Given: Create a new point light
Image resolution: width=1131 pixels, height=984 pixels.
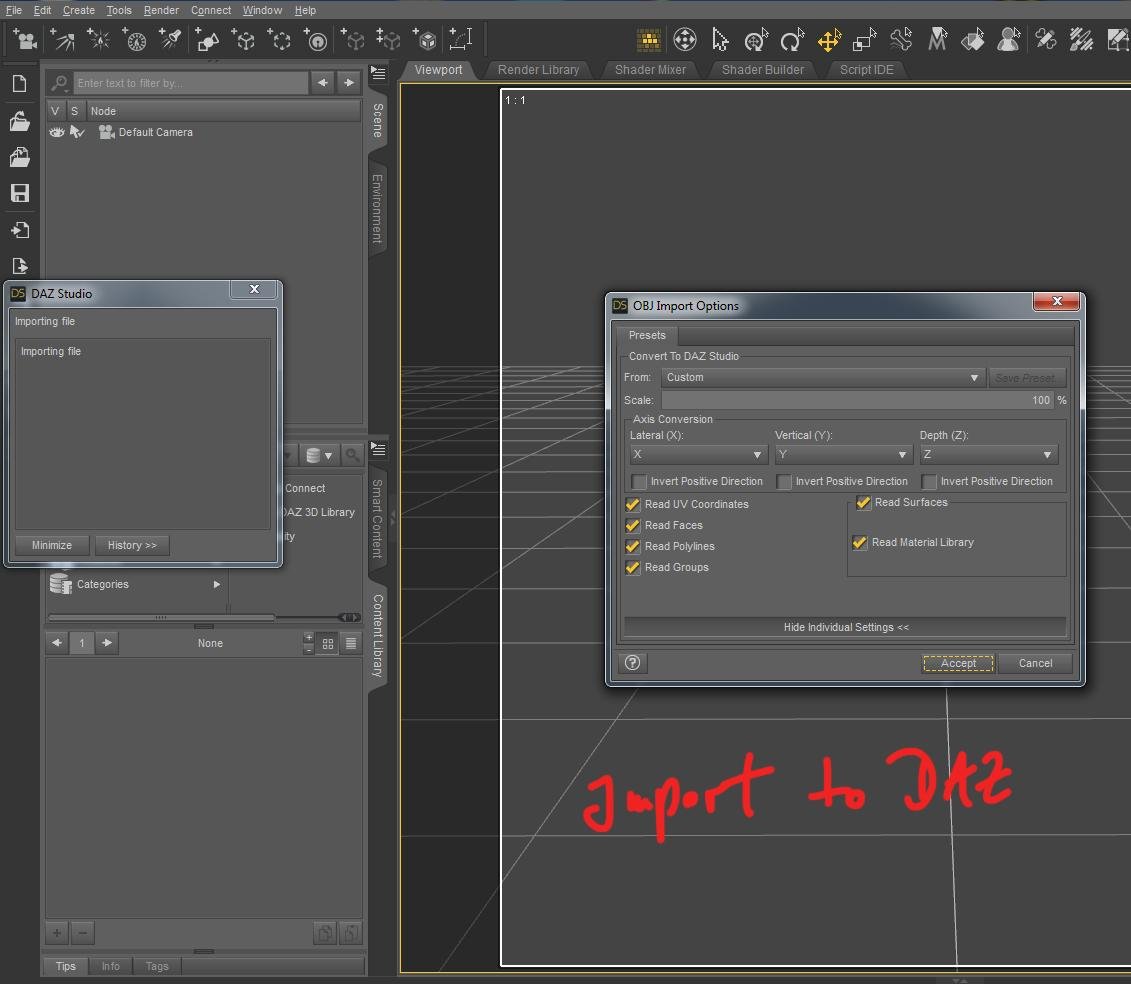Looking at the screenshot, I should coord(98,39).
